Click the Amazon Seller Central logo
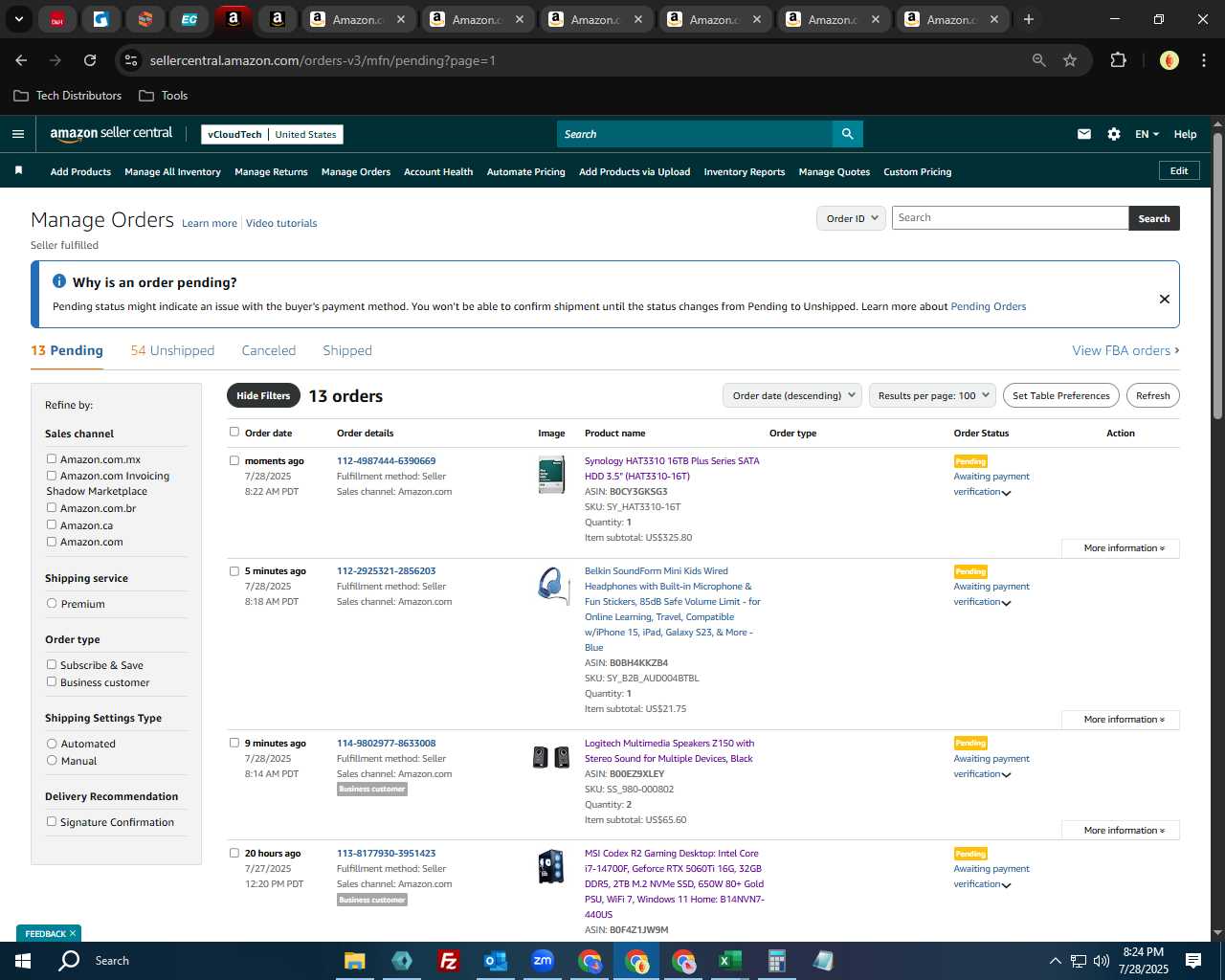1225x980 pixels. tap(111, 134)
